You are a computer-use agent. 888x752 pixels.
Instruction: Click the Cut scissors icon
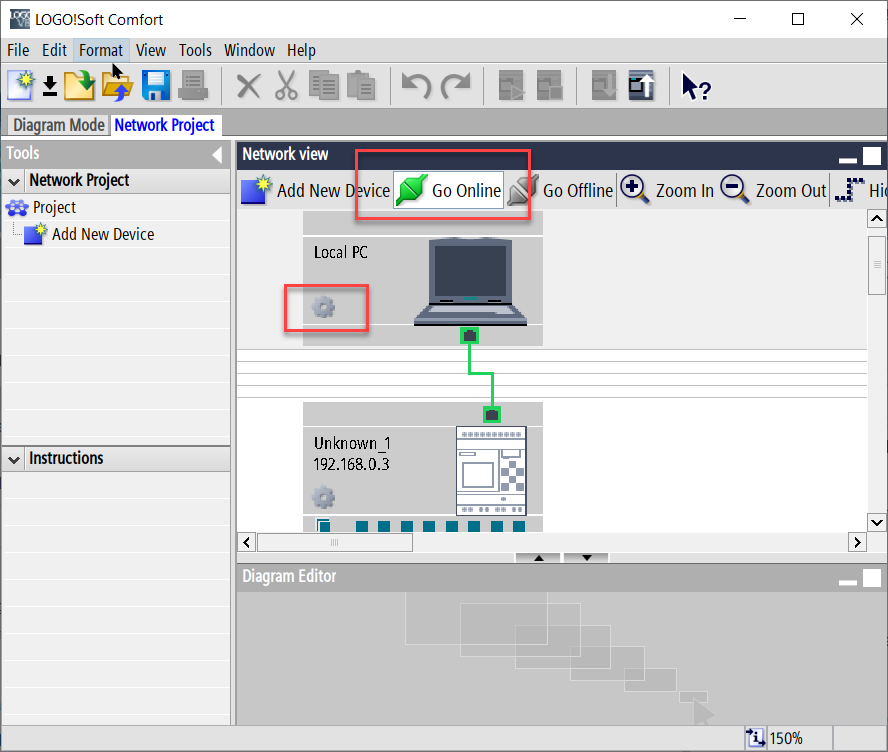(x=286, y=86)
